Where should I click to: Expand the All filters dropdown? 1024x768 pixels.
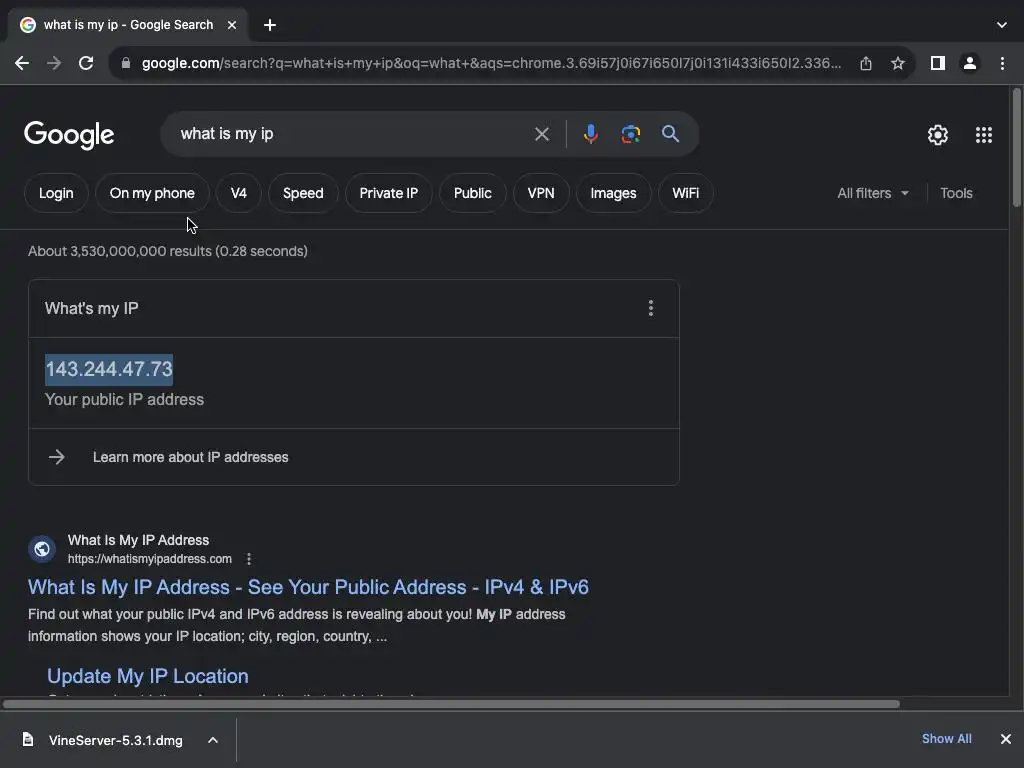873,193
